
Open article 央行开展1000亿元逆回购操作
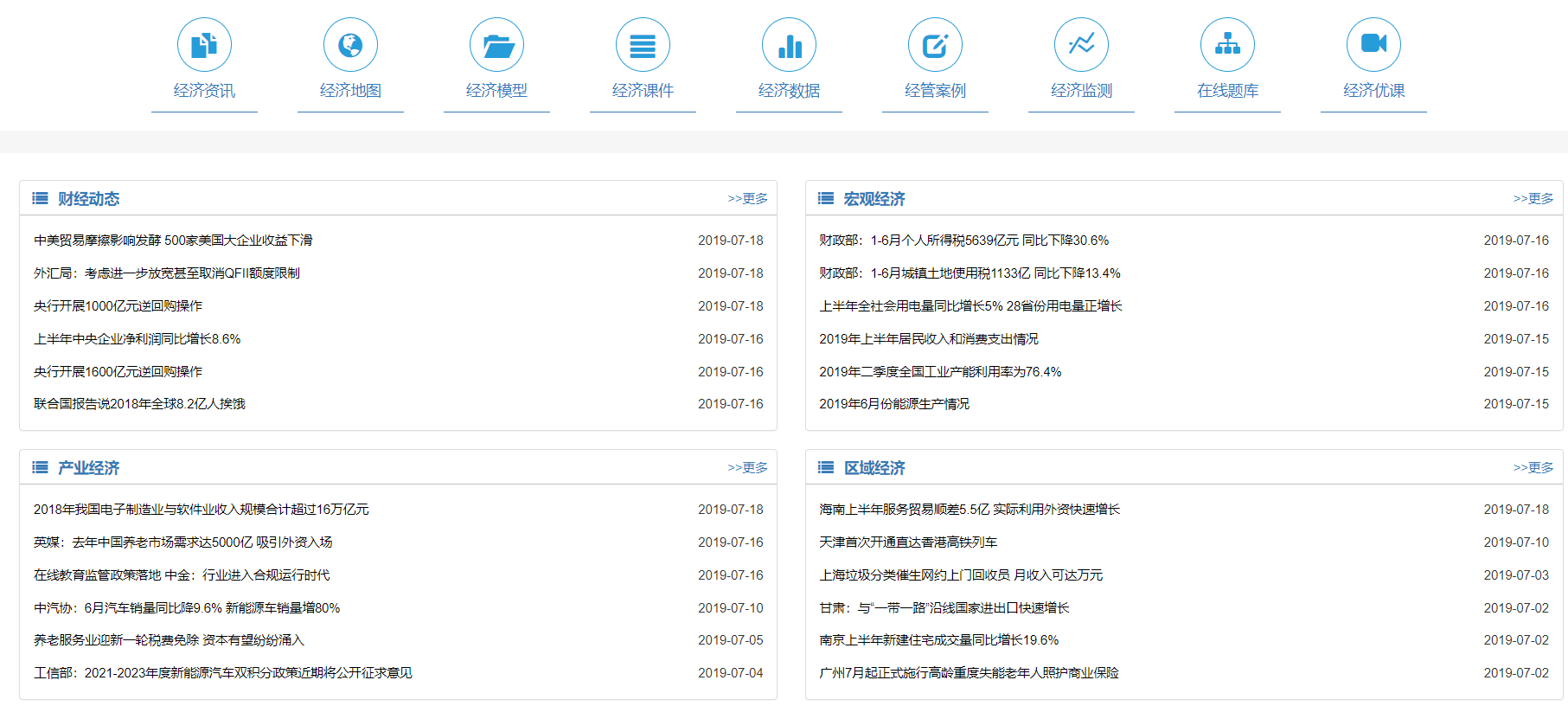[118, 306]
